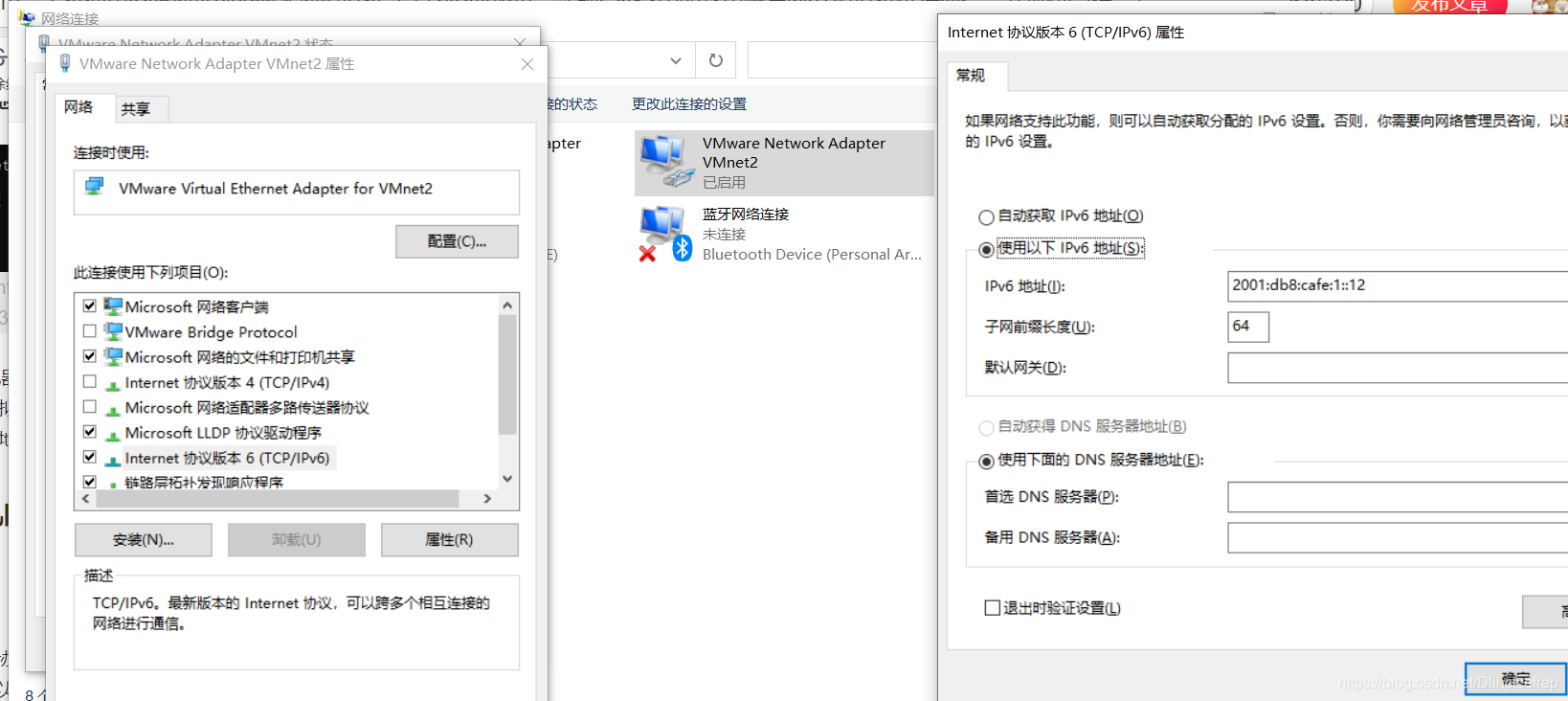The width and height of the screenshot is (1568, 701).
Task: Click the Microsoft 网络的文件和打印机共享 icon
Action: tap(113, 356)
